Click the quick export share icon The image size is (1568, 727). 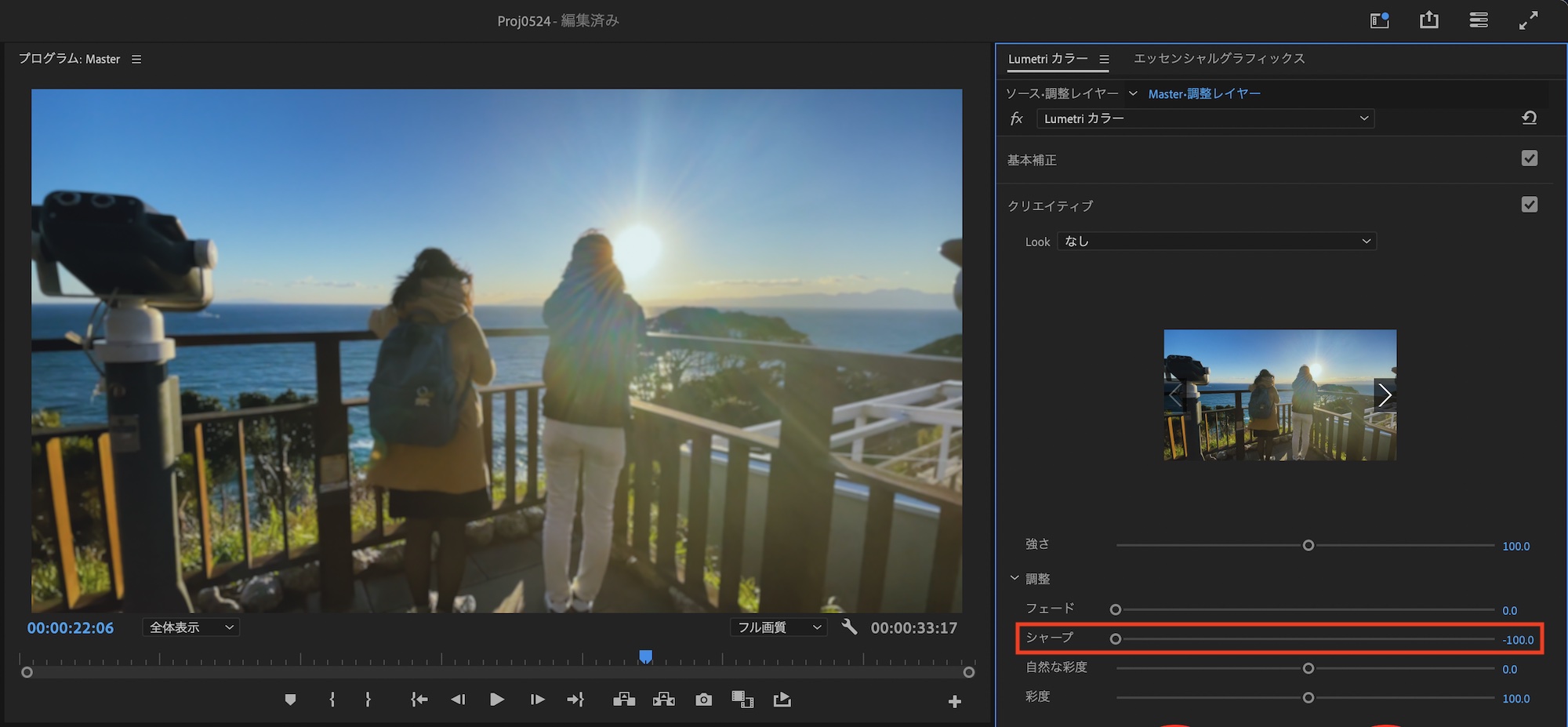[x=1429, y=20]
